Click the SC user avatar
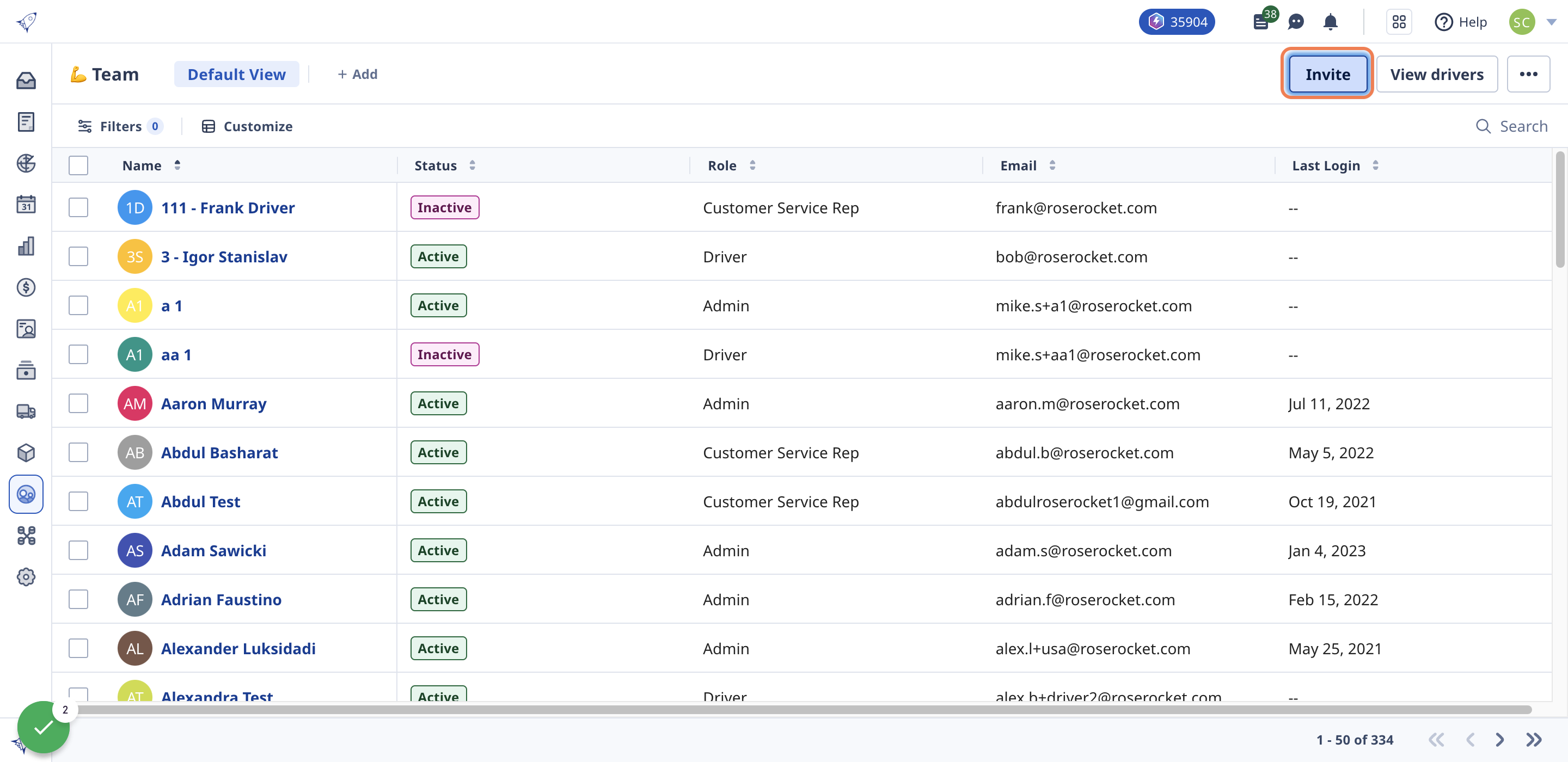1568x762 pixels. 1522,22
